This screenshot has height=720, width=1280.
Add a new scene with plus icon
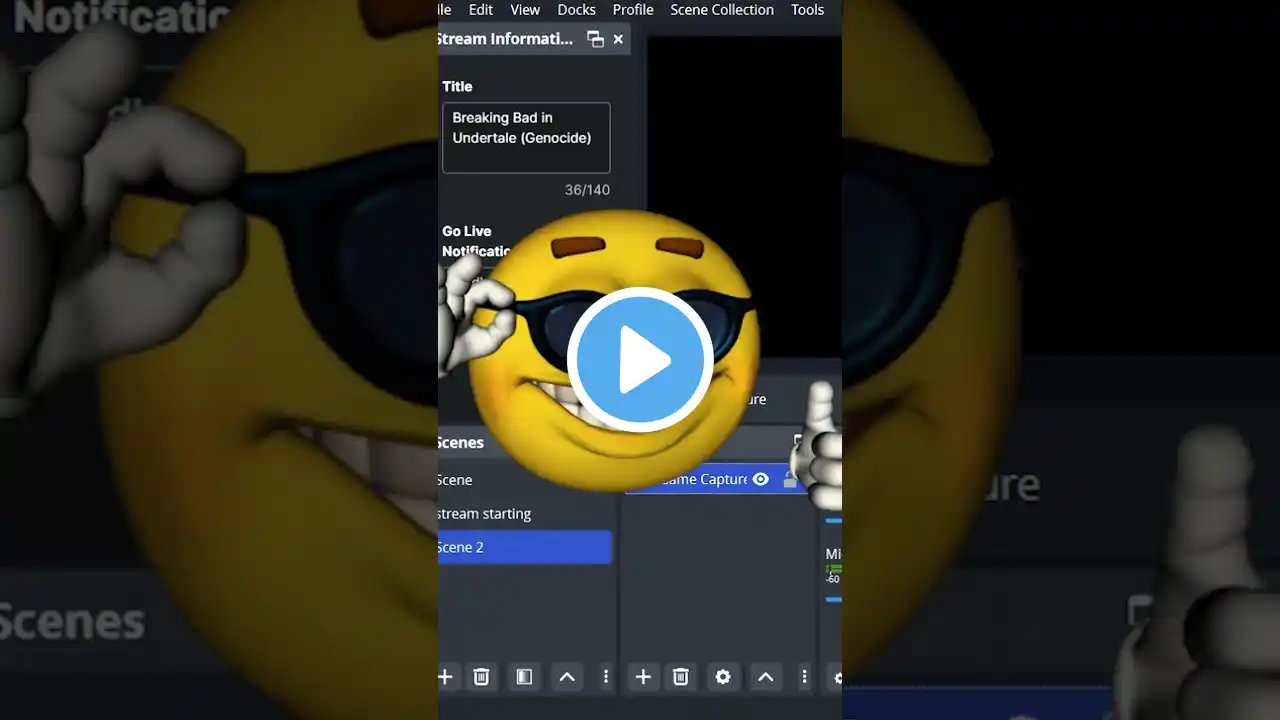tap(446, 677)
